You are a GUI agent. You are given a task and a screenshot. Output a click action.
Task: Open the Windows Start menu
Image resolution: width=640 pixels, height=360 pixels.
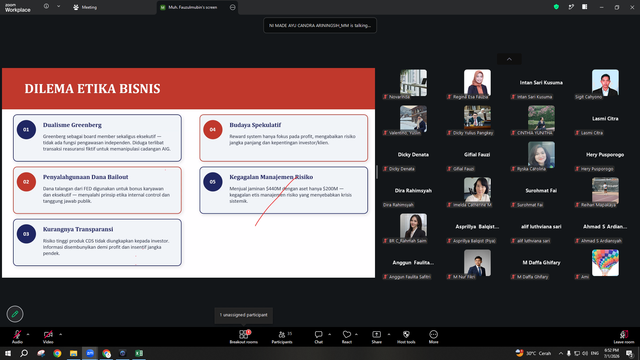(x=7, y=353)
